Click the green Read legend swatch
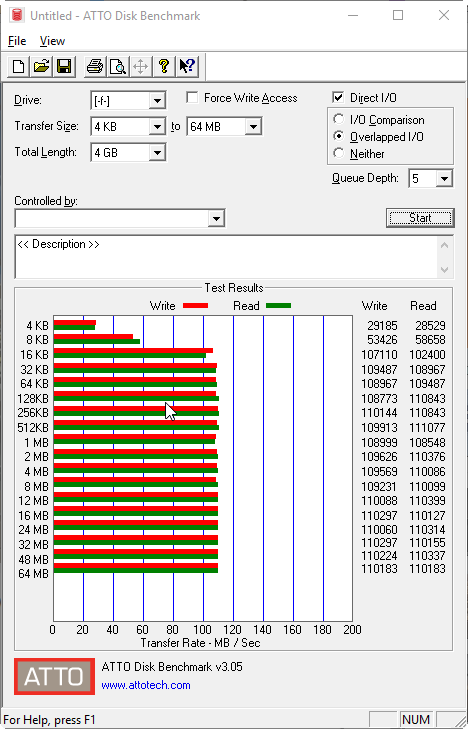468x729 pixels. pyautogui.click(x=278, y=306)
